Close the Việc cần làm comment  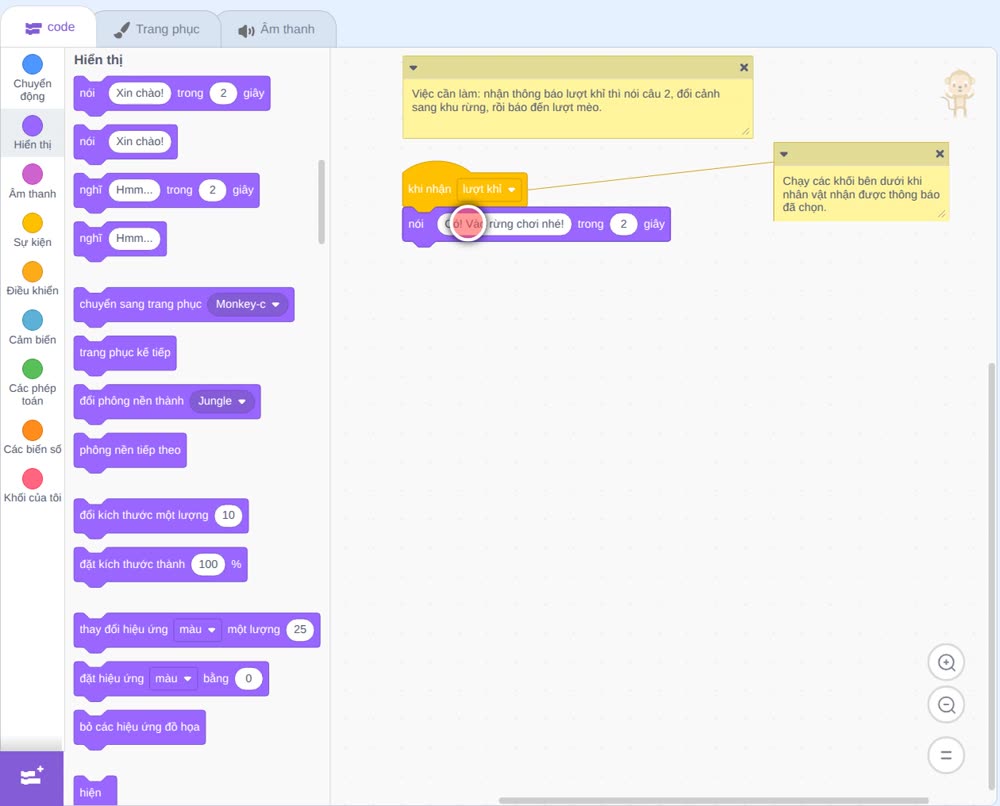click(x=744, y=67)
